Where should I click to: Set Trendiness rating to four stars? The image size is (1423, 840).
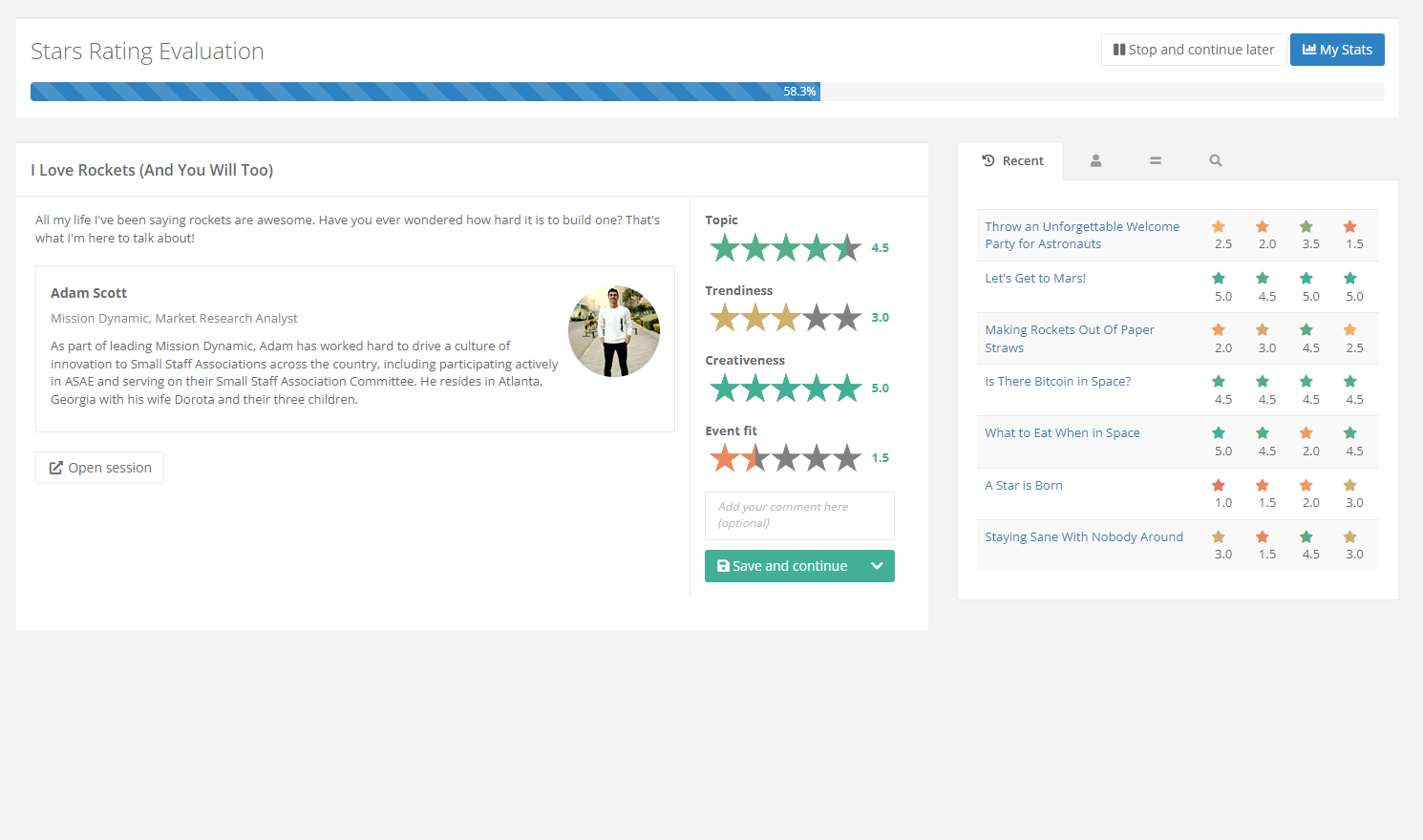(817, 318)
